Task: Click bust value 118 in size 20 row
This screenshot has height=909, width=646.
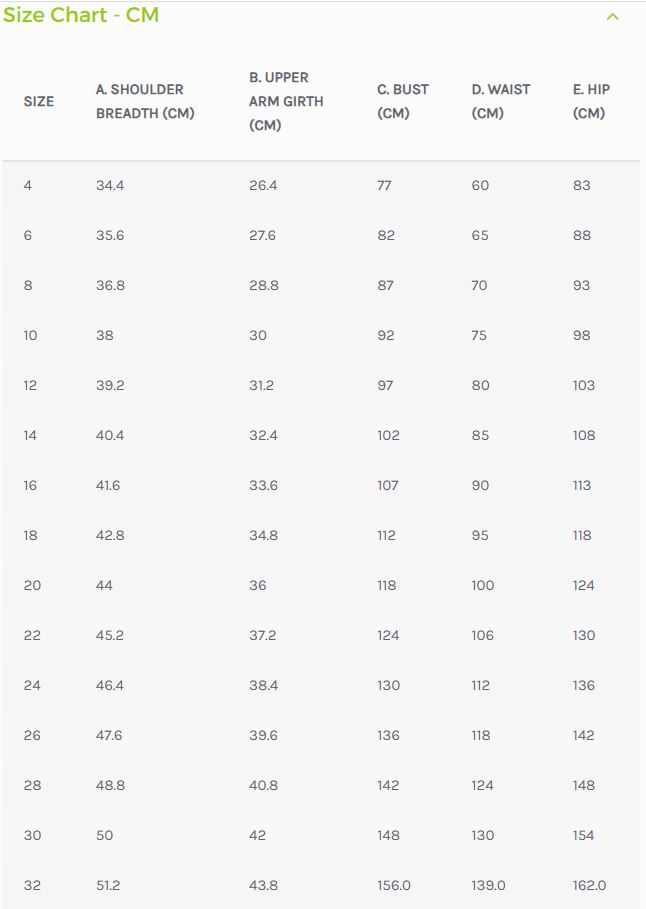Action: [x=387, y=586]
